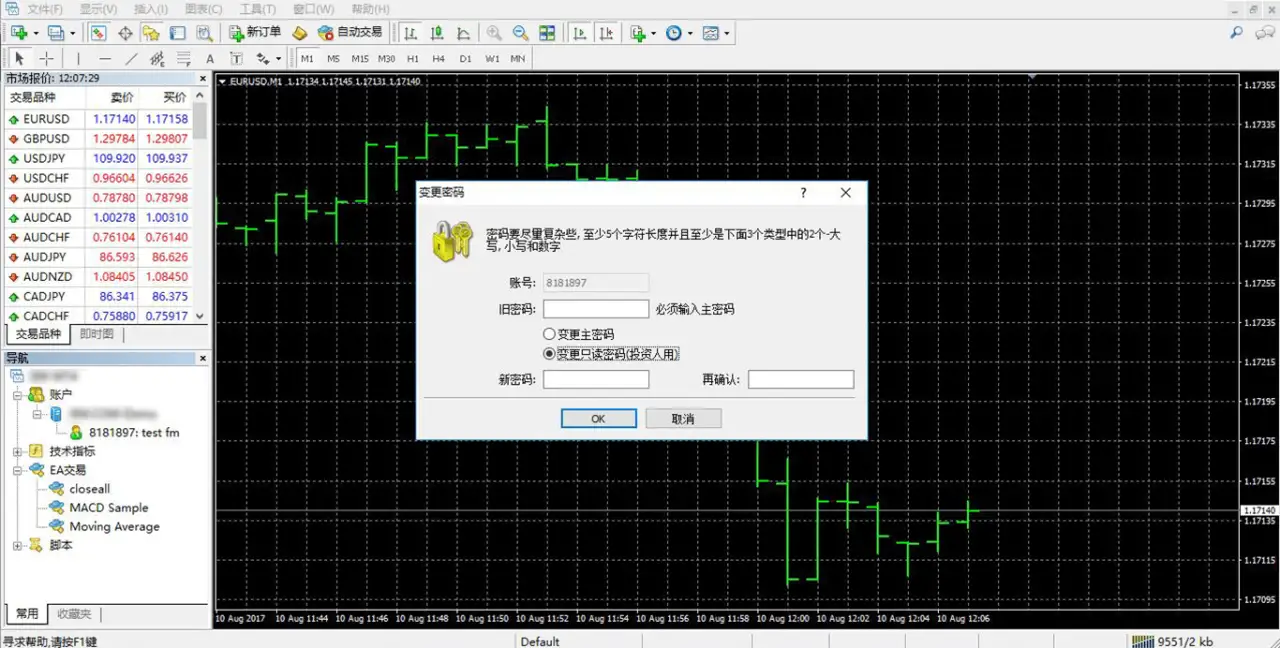Viewport: 1280px width, 648px height.
Task: Switch chart to bar chart icon
Action: [x=410, y=33]
